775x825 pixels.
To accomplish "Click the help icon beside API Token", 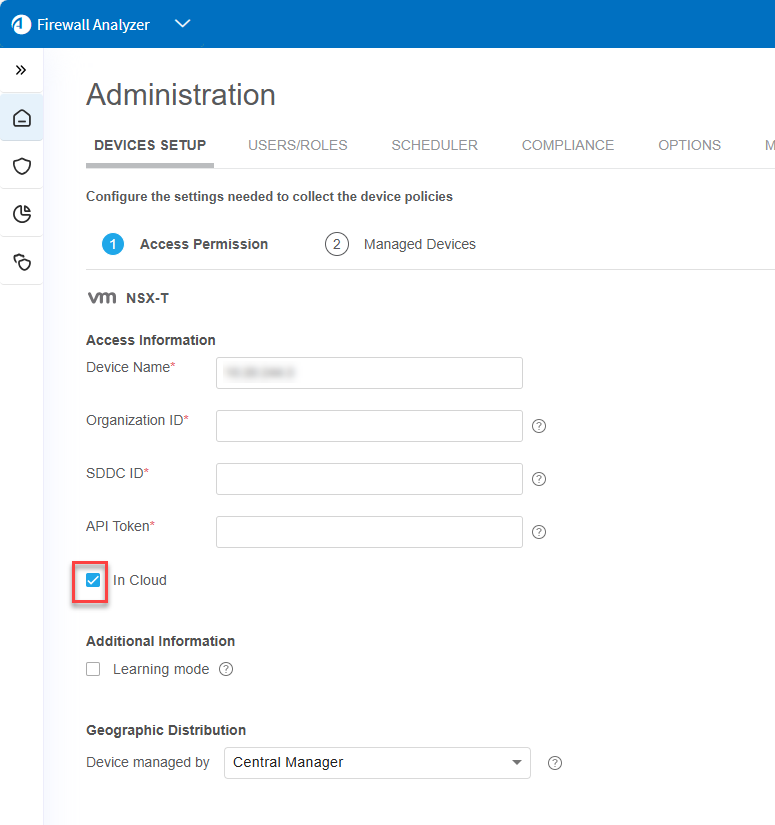I will point(539,532).
